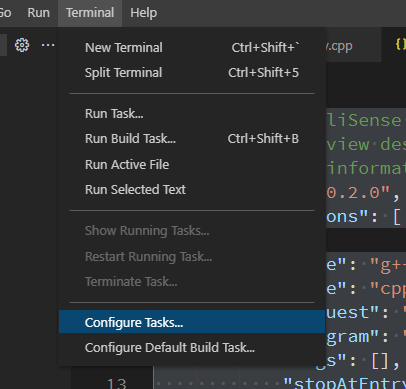Select Configure Default Build Task... item
This screenshot has height=389, width=406.
click(x=192, y=348)
